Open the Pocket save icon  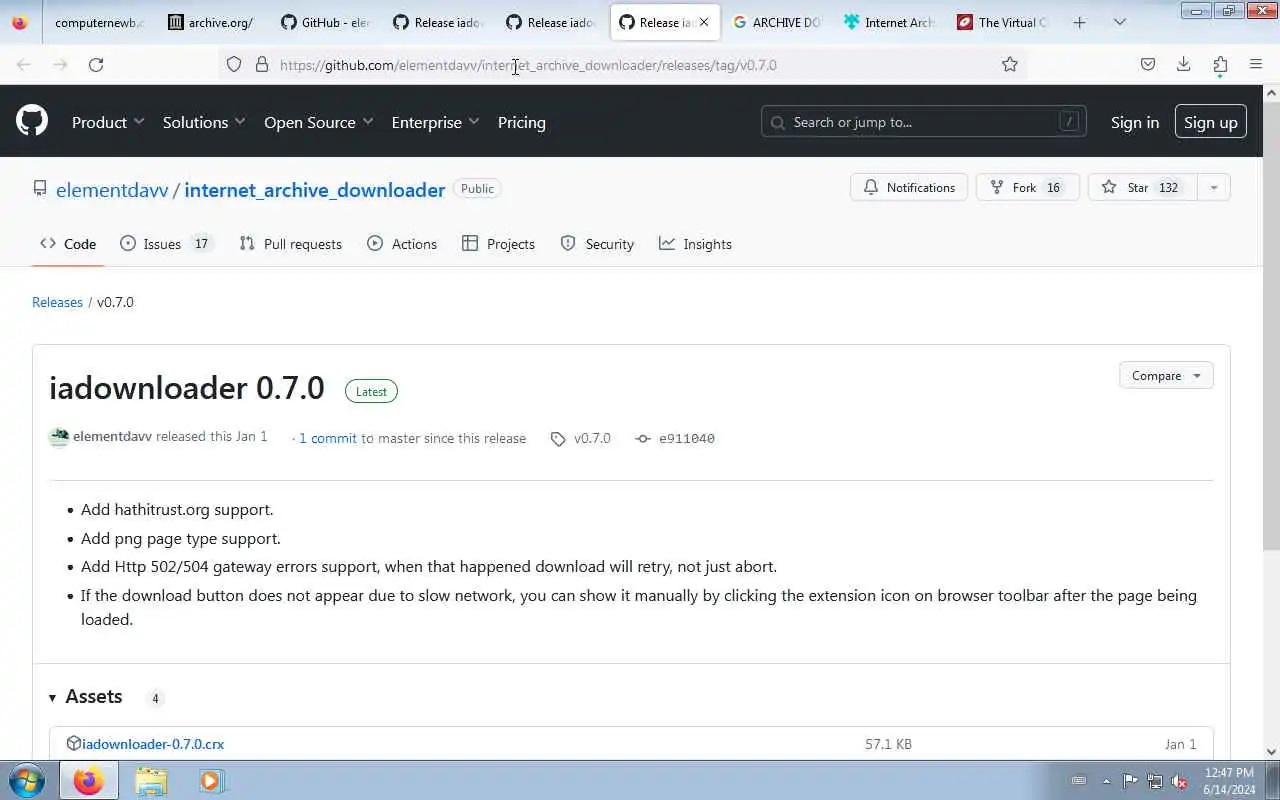(1148, 65)
